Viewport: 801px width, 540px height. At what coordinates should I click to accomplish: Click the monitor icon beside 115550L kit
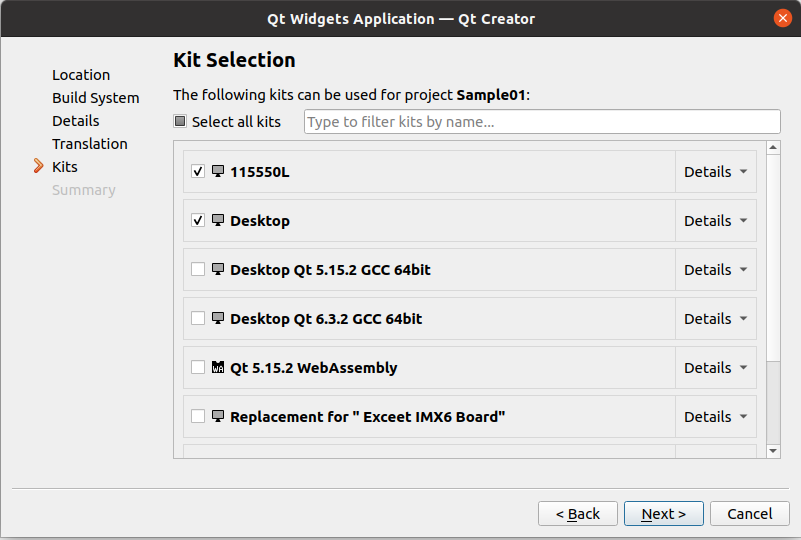pyautogui.click(x=217, y=171)
